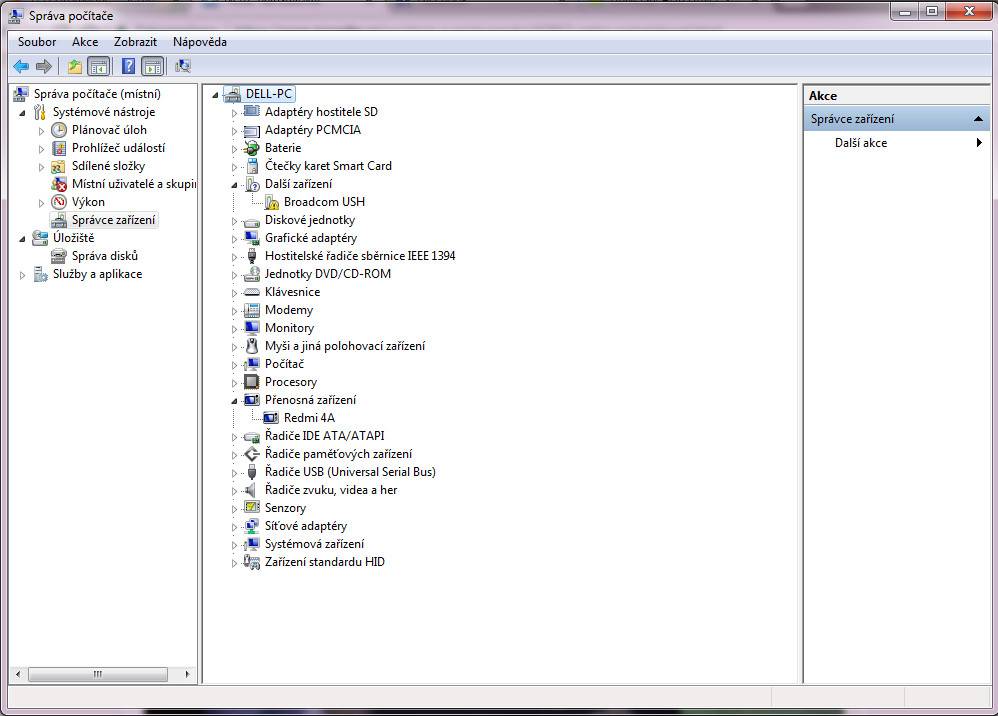998x716 pixels.
Task: Click the Klávesnice keyboard icon
Action: pyautogui.click(x=252, y=291)
